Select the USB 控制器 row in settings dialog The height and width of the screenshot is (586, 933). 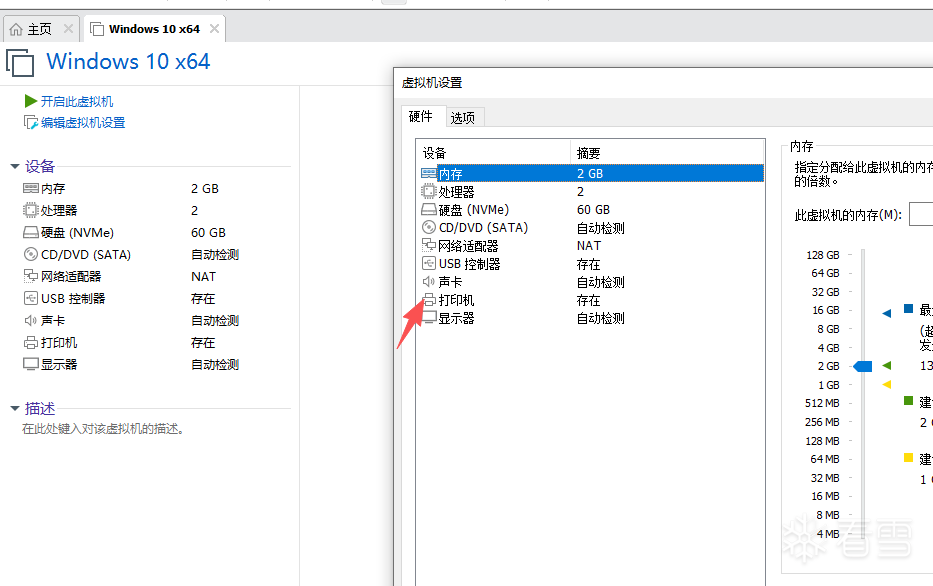(x=591, y=264)
